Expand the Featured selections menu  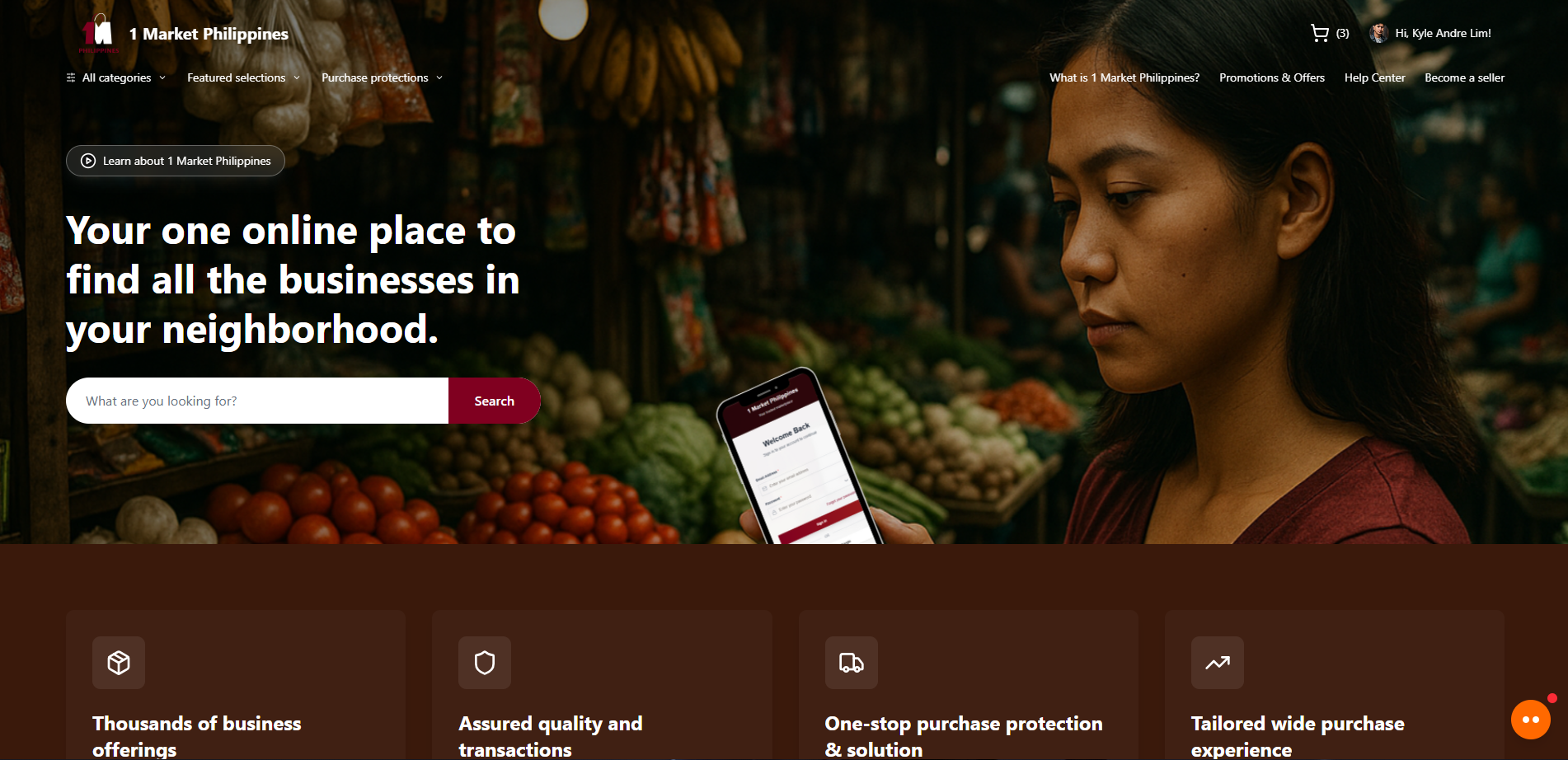(243, 77)
